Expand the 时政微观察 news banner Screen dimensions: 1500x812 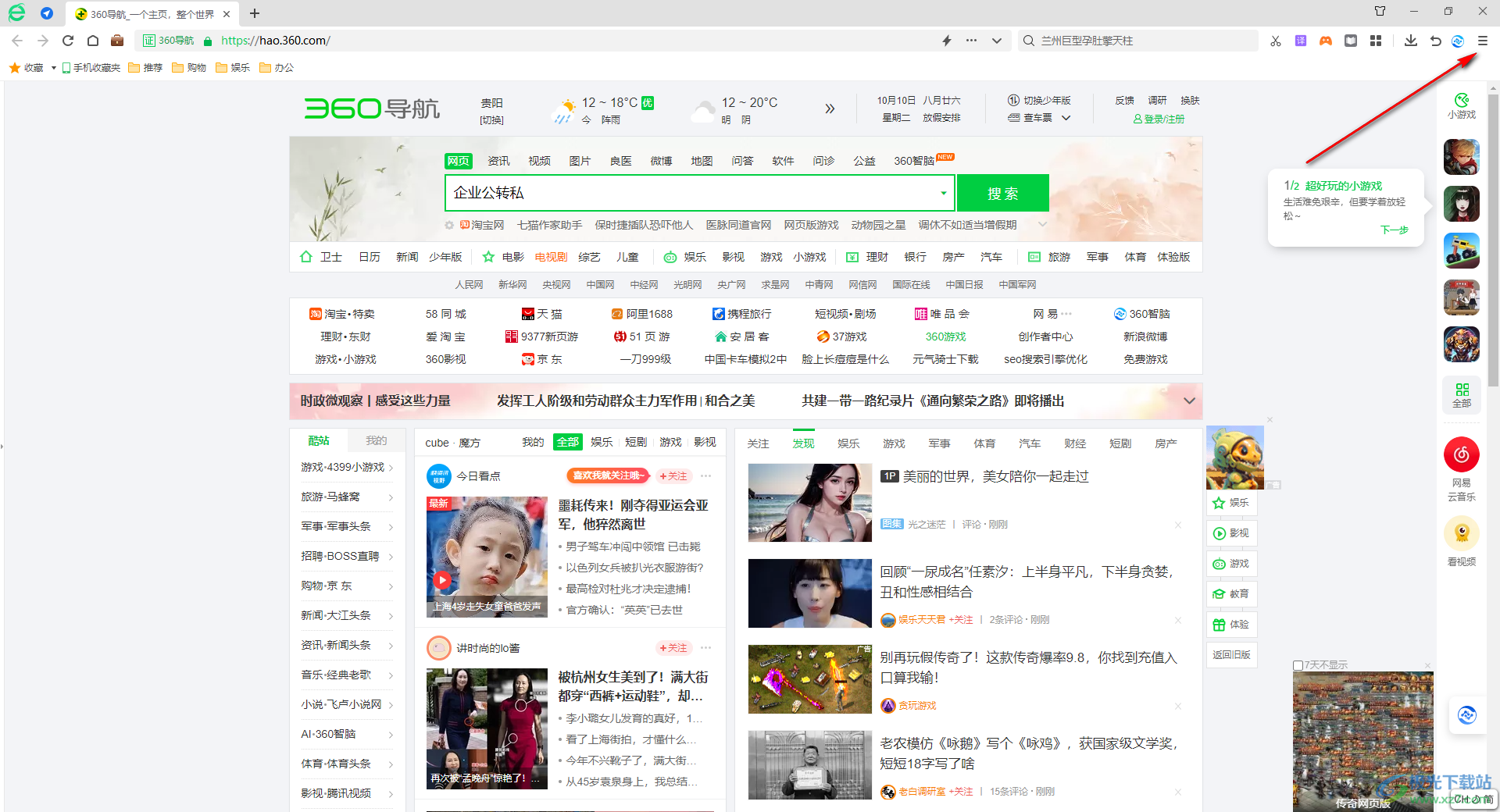[1189, 401]
